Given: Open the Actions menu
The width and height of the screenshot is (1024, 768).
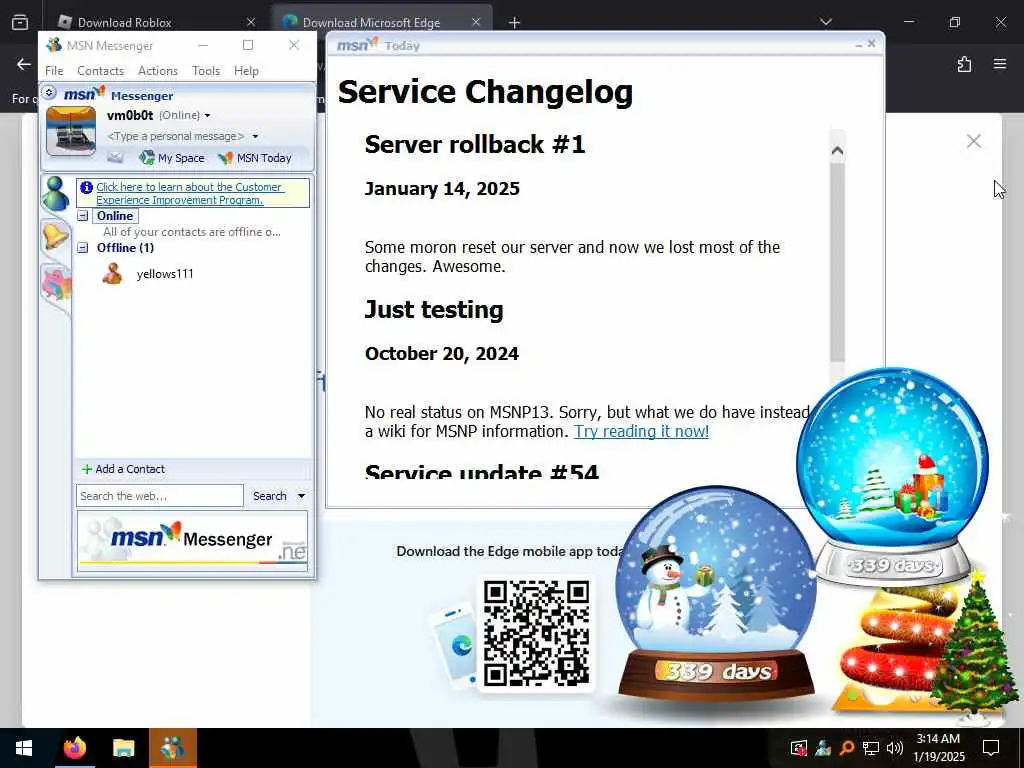Looking at the screenshot, I should pos(157,71).
